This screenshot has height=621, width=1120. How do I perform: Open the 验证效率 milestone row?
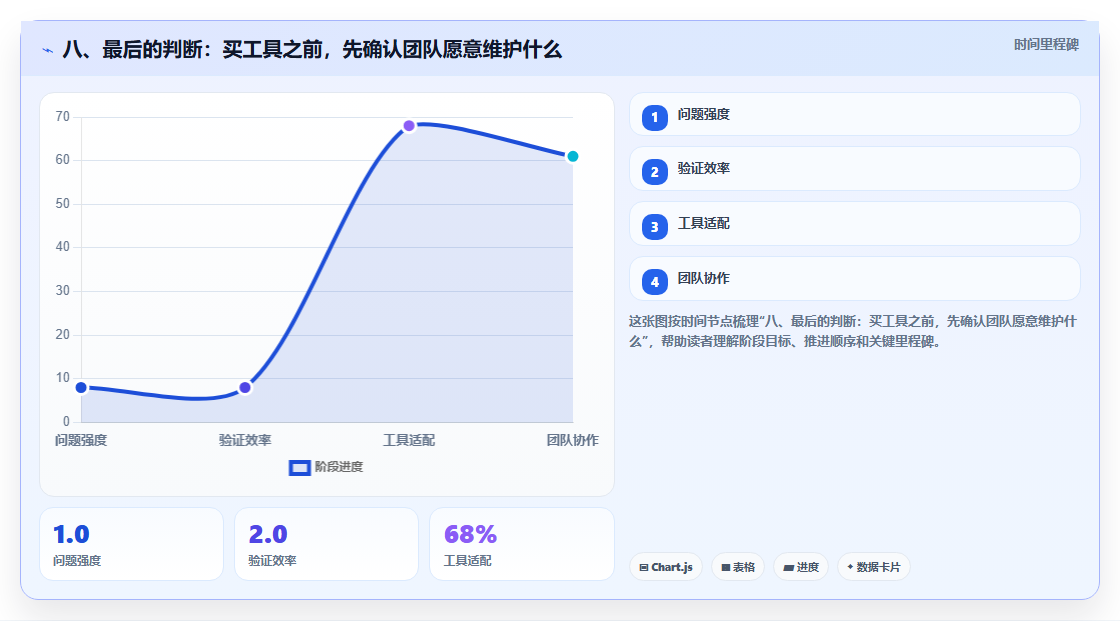[x=854, y=169]
